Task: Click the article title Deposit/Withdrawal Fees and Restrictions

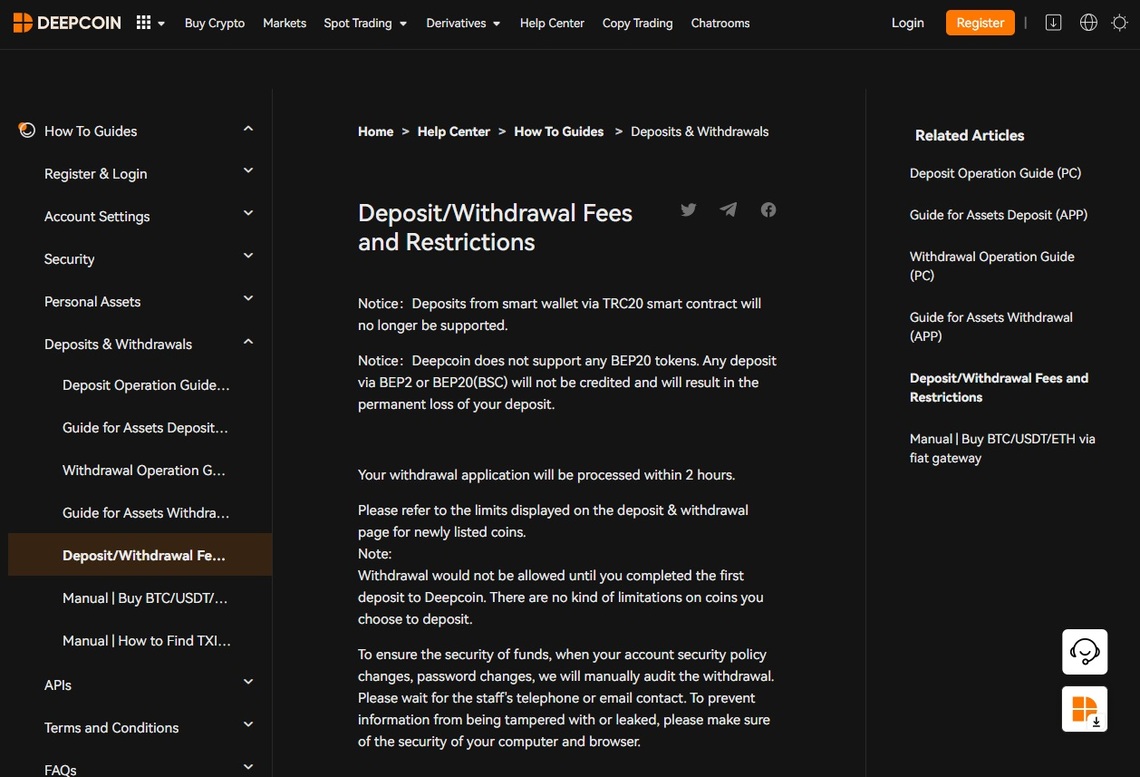Action: 495,228
